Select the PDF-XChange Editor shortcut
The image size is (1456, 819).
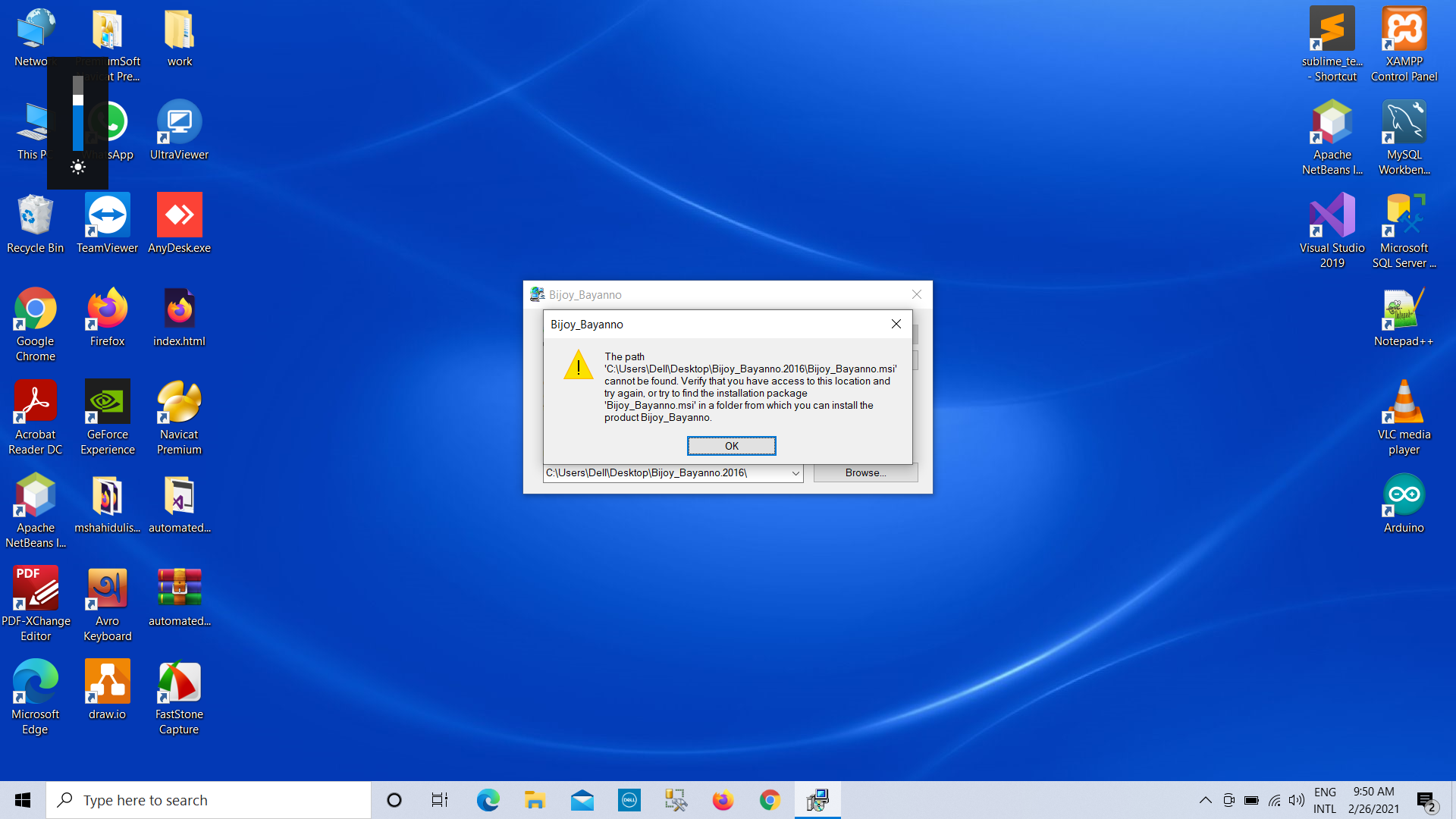pos(35,604)
